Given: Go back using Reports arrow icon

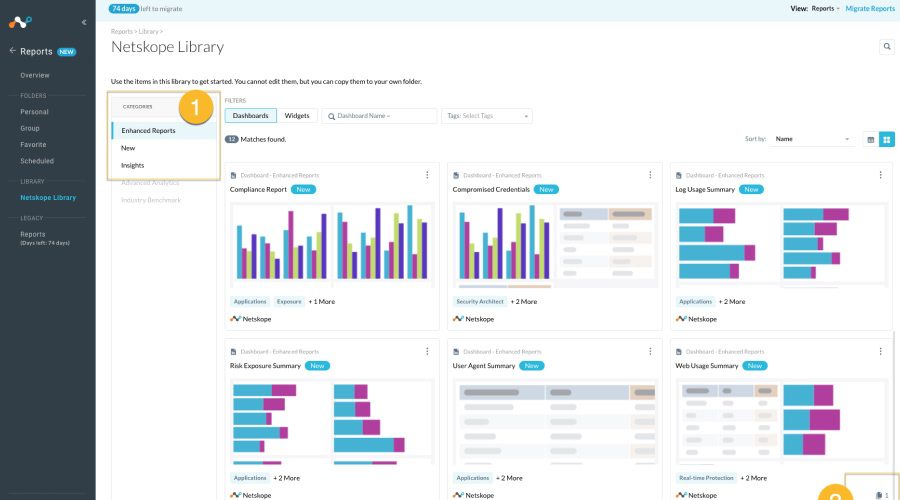Looking at the screenshot, I should tap(12, 51).
